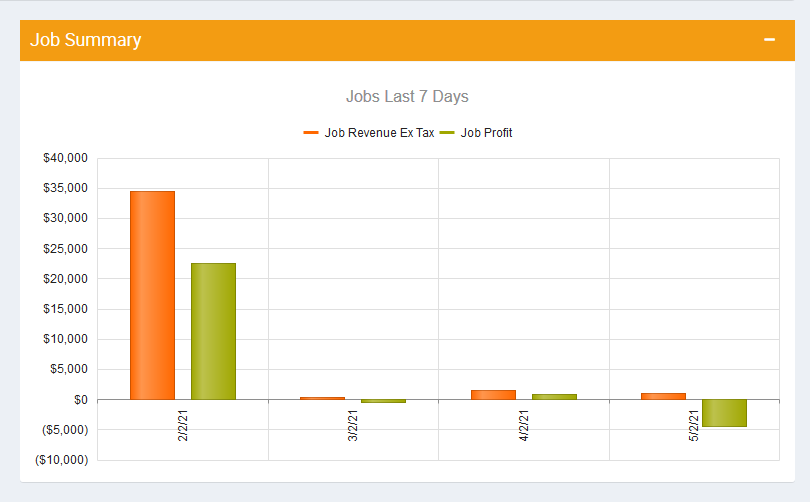This screenshot has height=502, width=811.
Task: Click the 5/2/21 date axis label
Action: pyautogui.click(x=694, y=424)
